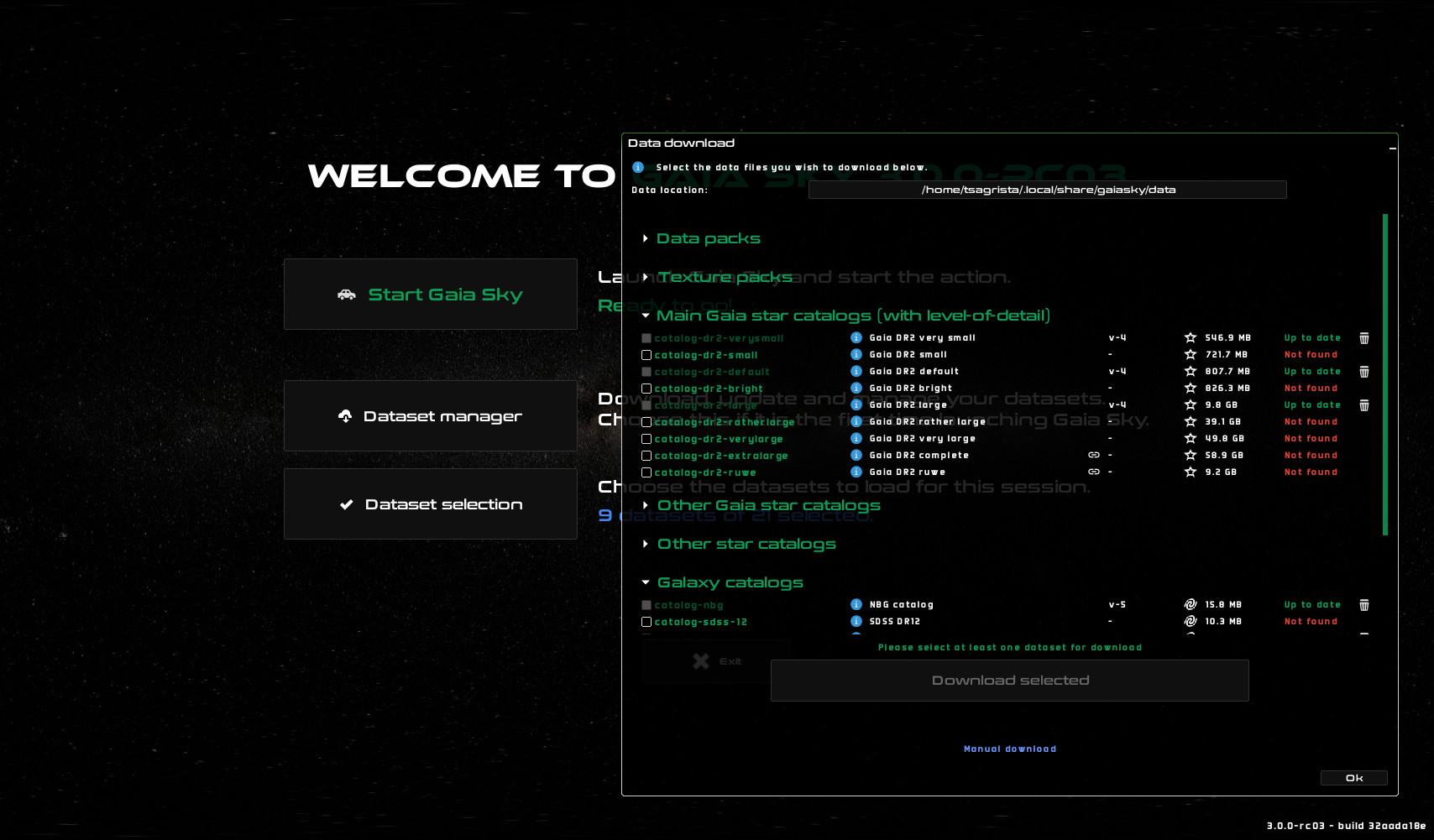Click the info icon beside select-files message

click(638, 168)
